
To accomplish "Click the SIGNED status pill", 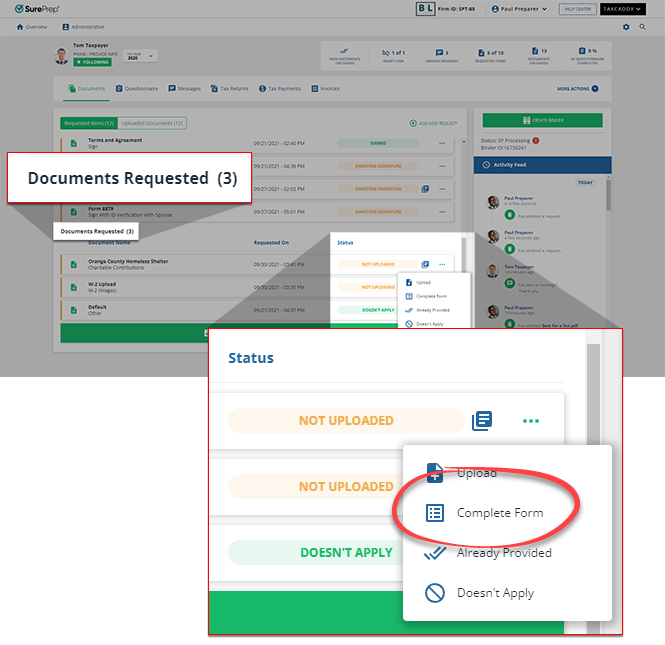I will (x=378, y=143).
